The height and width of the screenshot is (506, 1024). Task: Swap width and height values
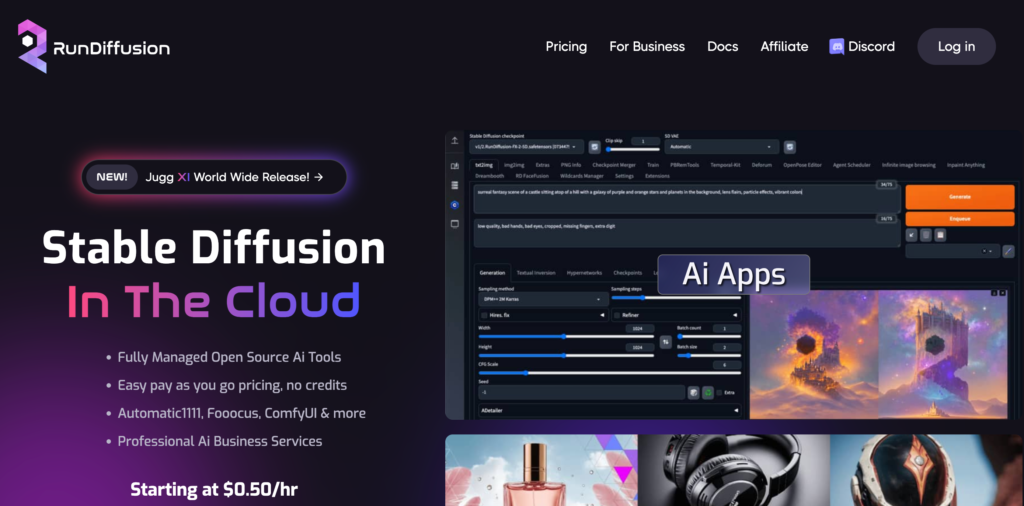coord(665,341)
